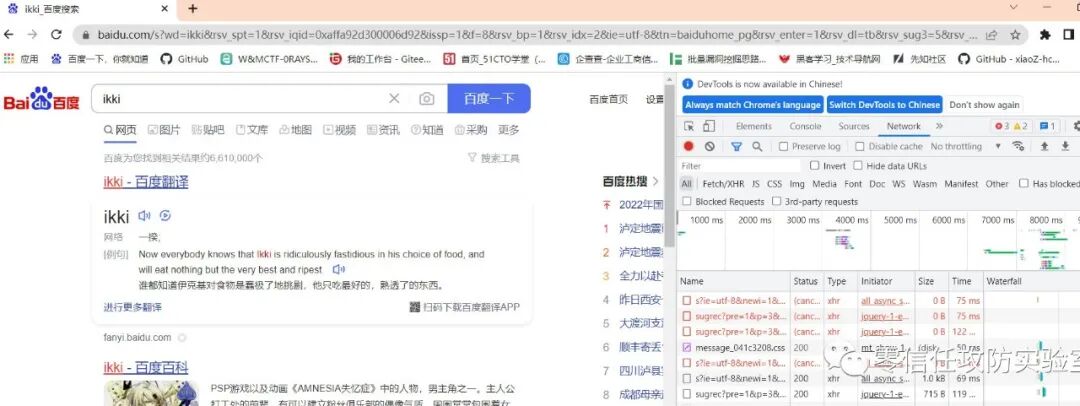Image resolution: width=1080 pixels, height=406 pixels.
Task: Check the Has blocked cookies checkbox
Action: point(1024,183)
